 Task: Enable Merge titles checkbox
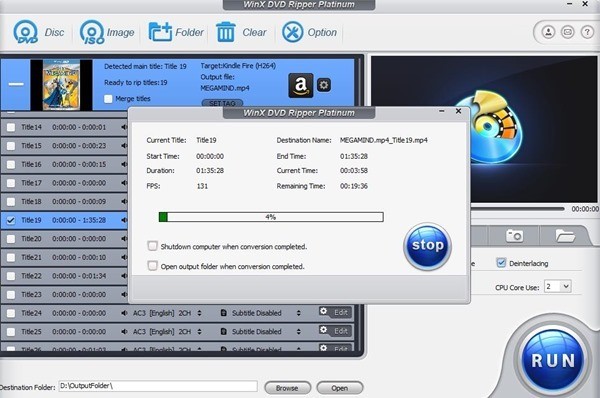[108, 99]
